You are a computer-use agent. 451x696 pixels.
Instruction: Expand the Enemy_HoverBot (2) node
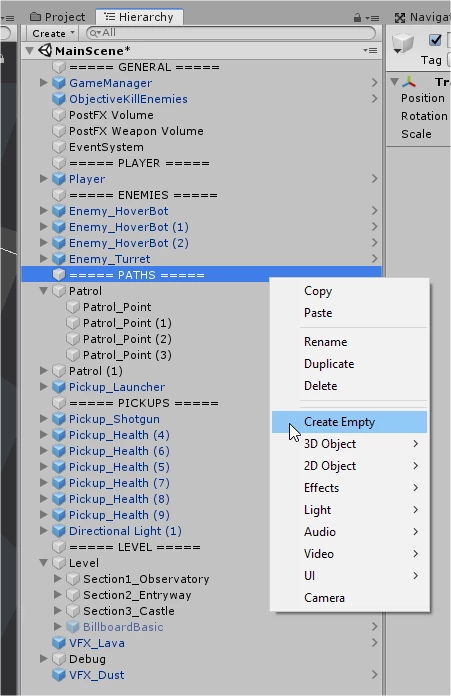click(x=44, y=242)
